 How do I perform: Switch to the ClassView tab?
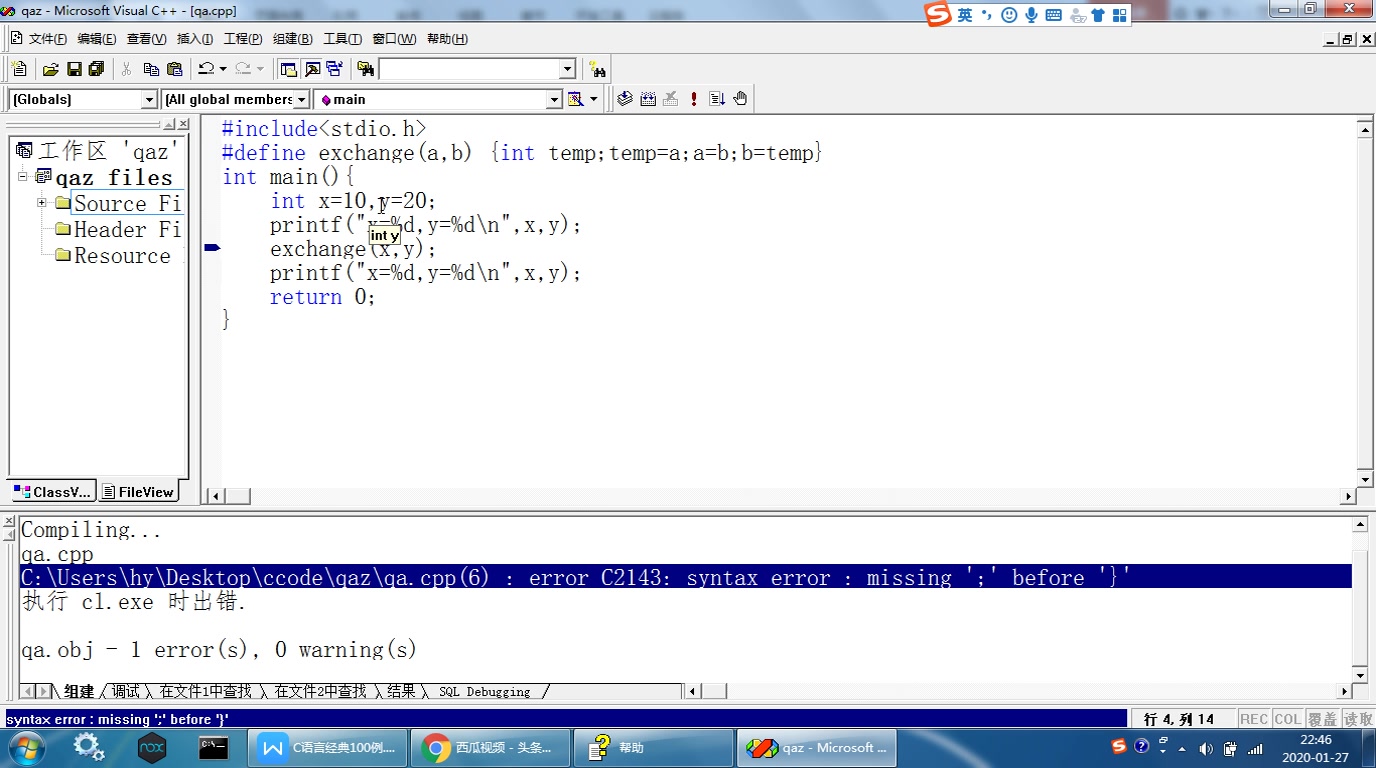[53, 491]
